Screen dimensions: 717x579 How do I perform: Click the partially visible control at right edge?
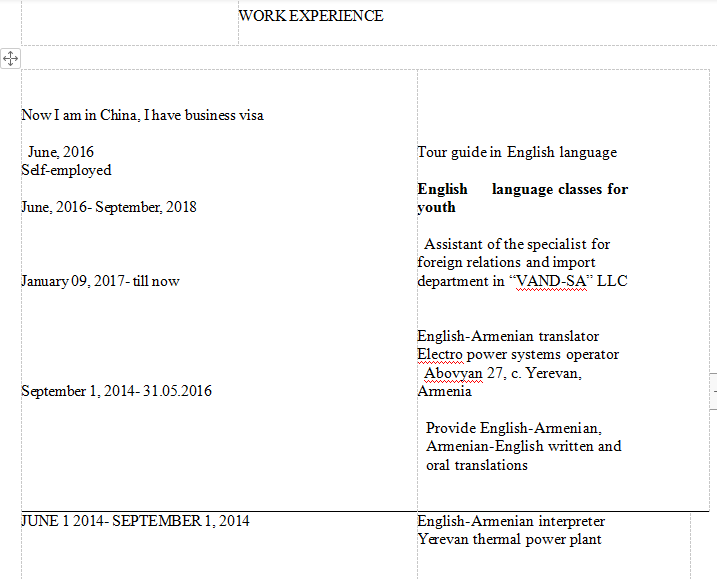tap(713, 390)
